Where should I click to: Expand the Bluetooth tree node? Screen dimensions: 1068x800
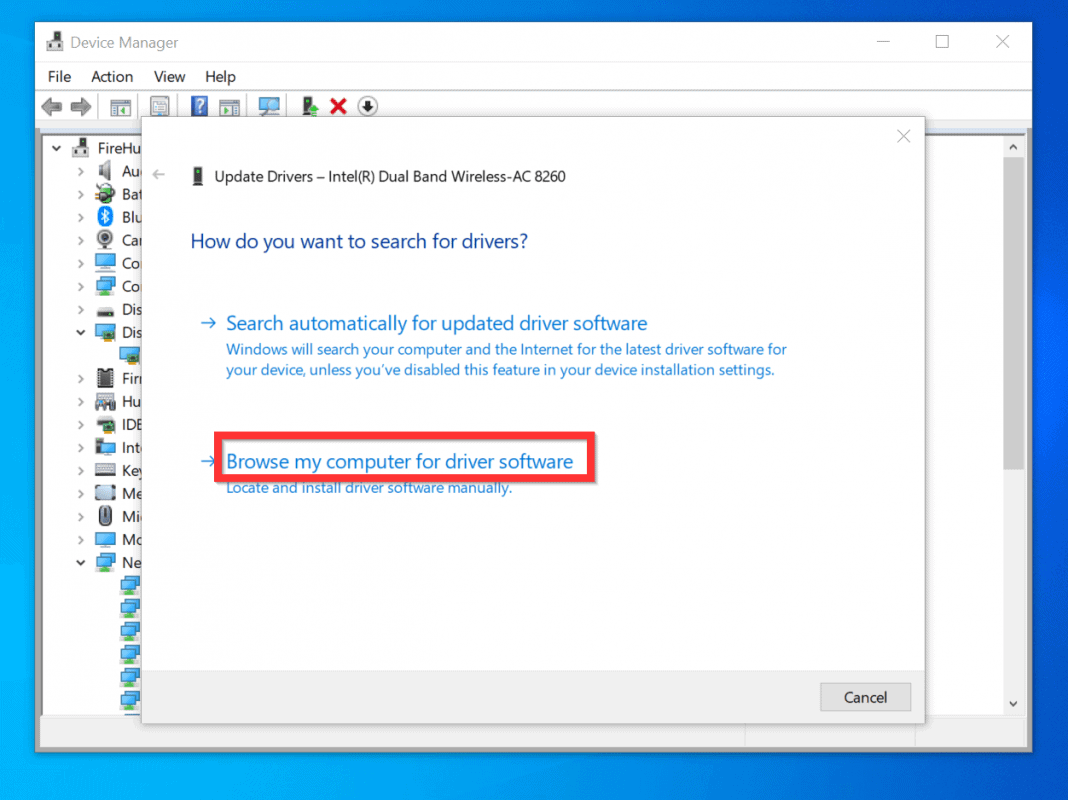coord(81,217)
